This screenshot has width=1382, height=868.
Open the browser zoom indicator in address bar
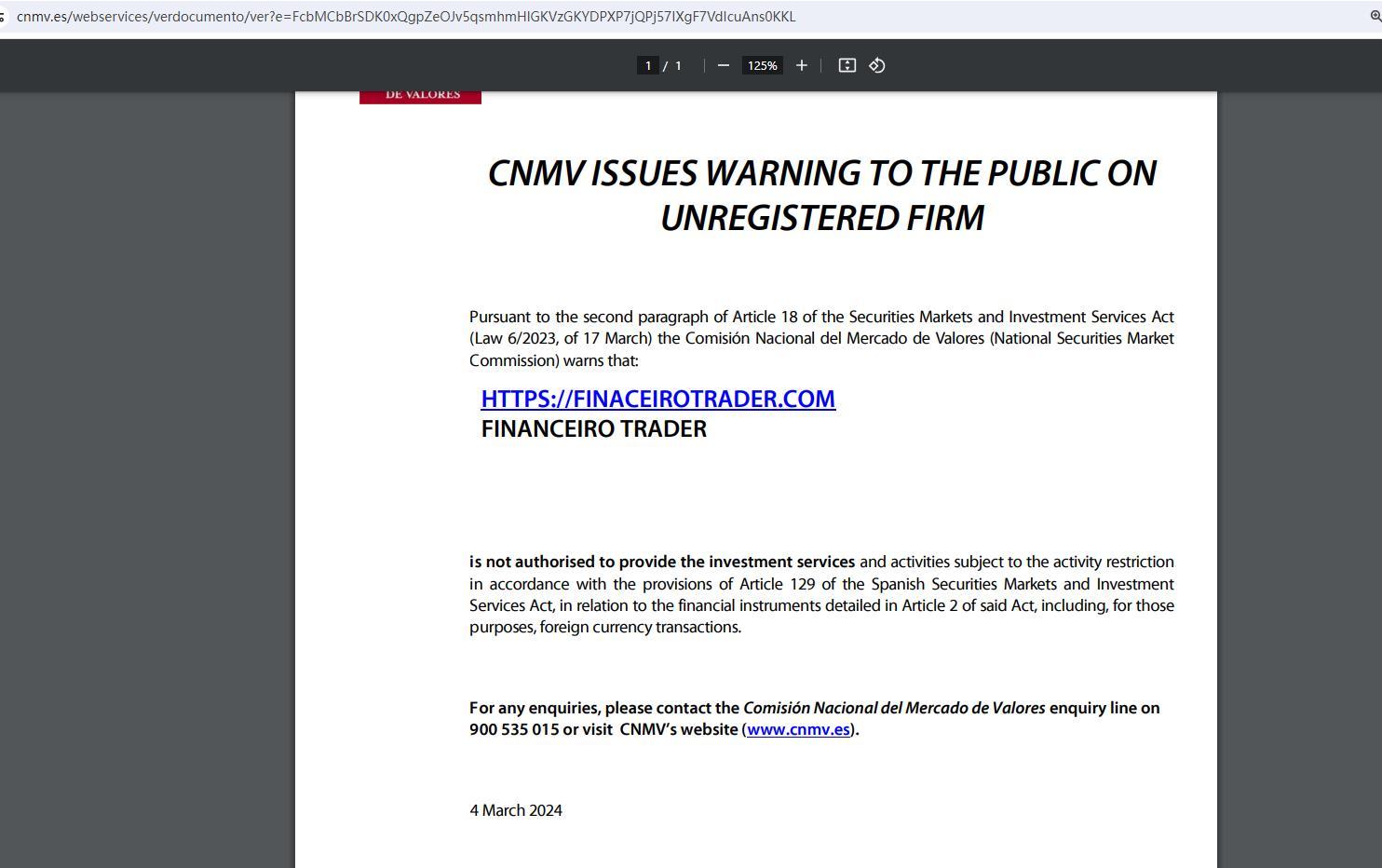[x=1375, y=17]
